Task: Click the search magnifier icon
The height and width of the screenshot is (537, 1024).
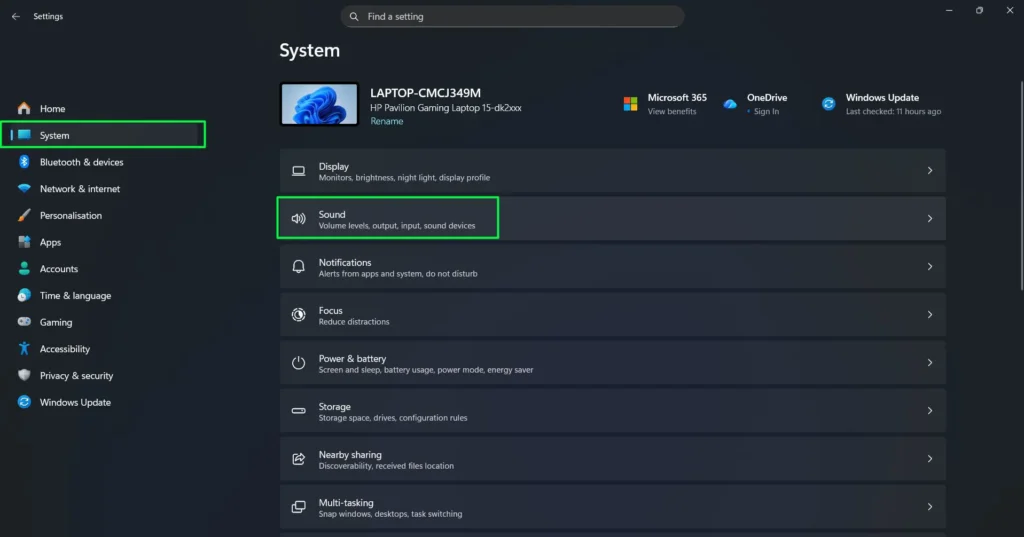Action: coord(354,16)
